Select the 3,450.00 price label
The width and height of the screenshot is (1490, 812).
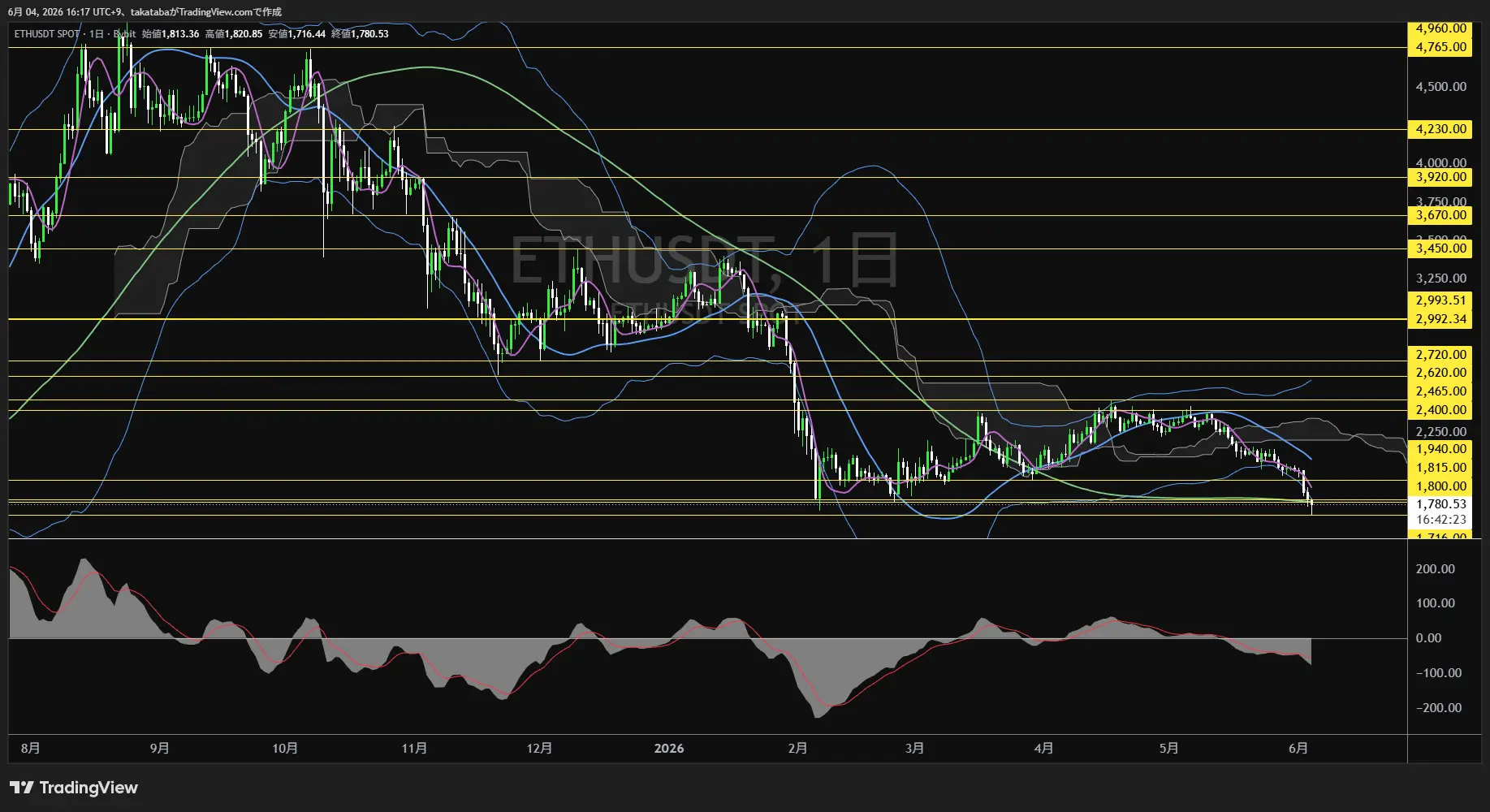coord(1441,248)
